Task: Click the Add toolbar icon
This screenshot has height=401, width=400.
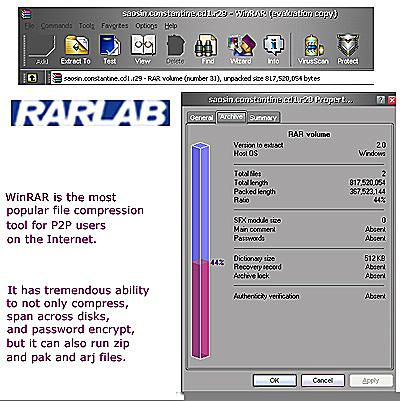Action: point(42,50)
